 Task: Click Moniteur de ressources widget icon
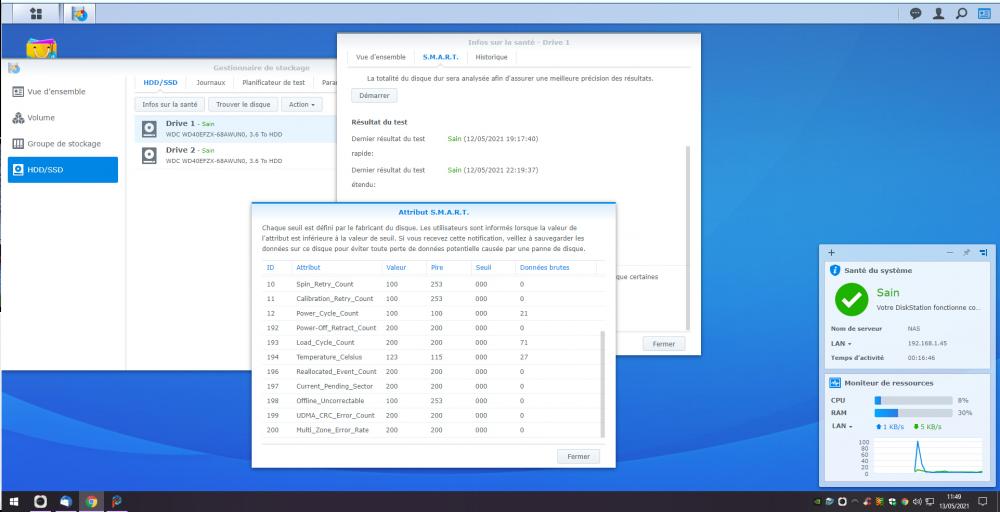[835, 383]
